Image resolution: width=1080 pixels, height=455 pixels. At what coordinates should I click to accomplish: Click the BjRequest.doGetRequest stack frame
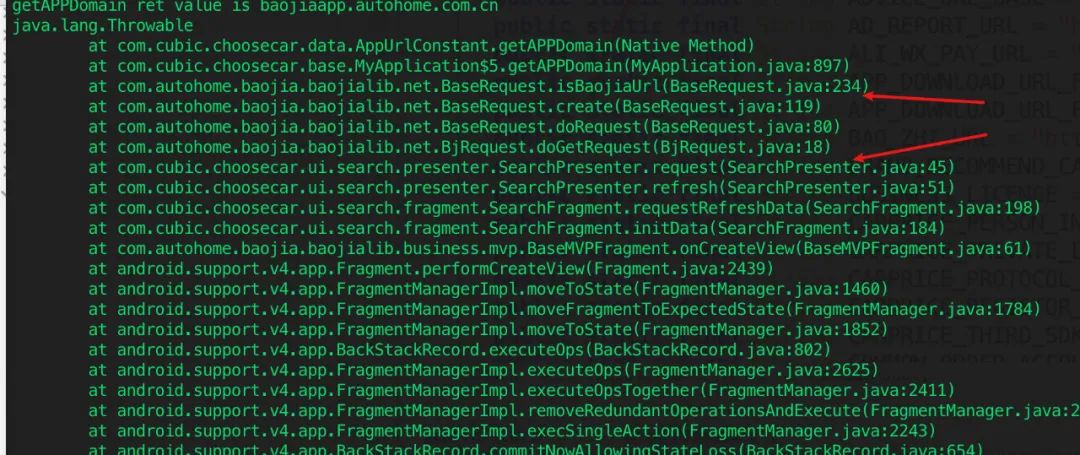(460, 147)
